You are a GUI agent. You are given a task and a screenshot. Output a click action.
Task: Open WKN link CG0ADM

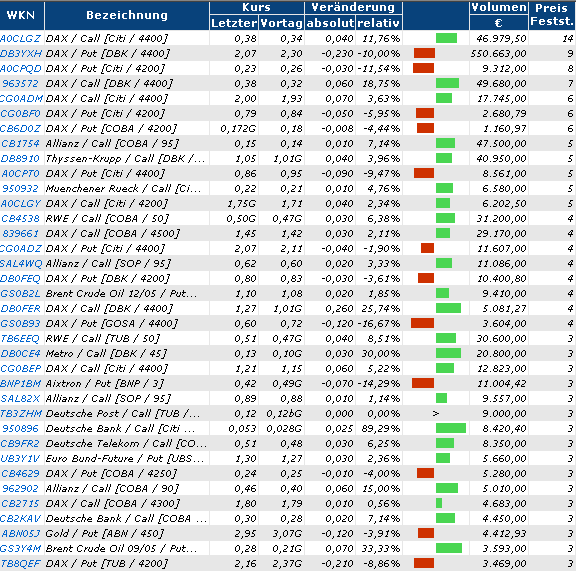(21, 98)
